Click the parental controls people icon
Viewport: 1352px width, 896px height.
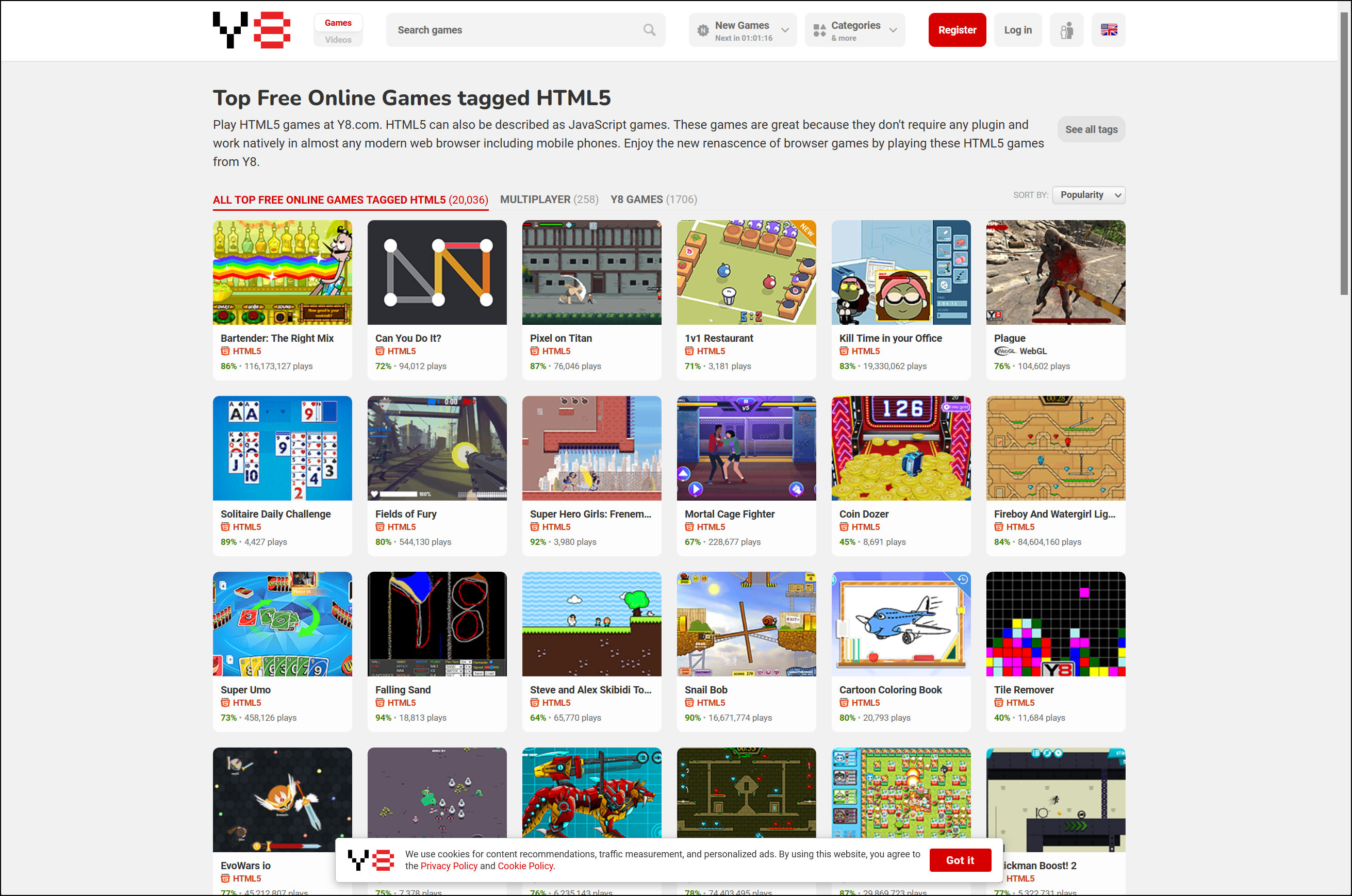(x=1066, y=30)
